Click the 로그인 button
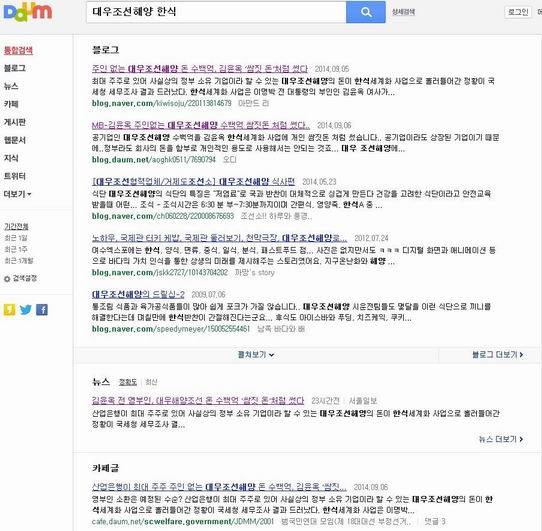 coord(518,12)
